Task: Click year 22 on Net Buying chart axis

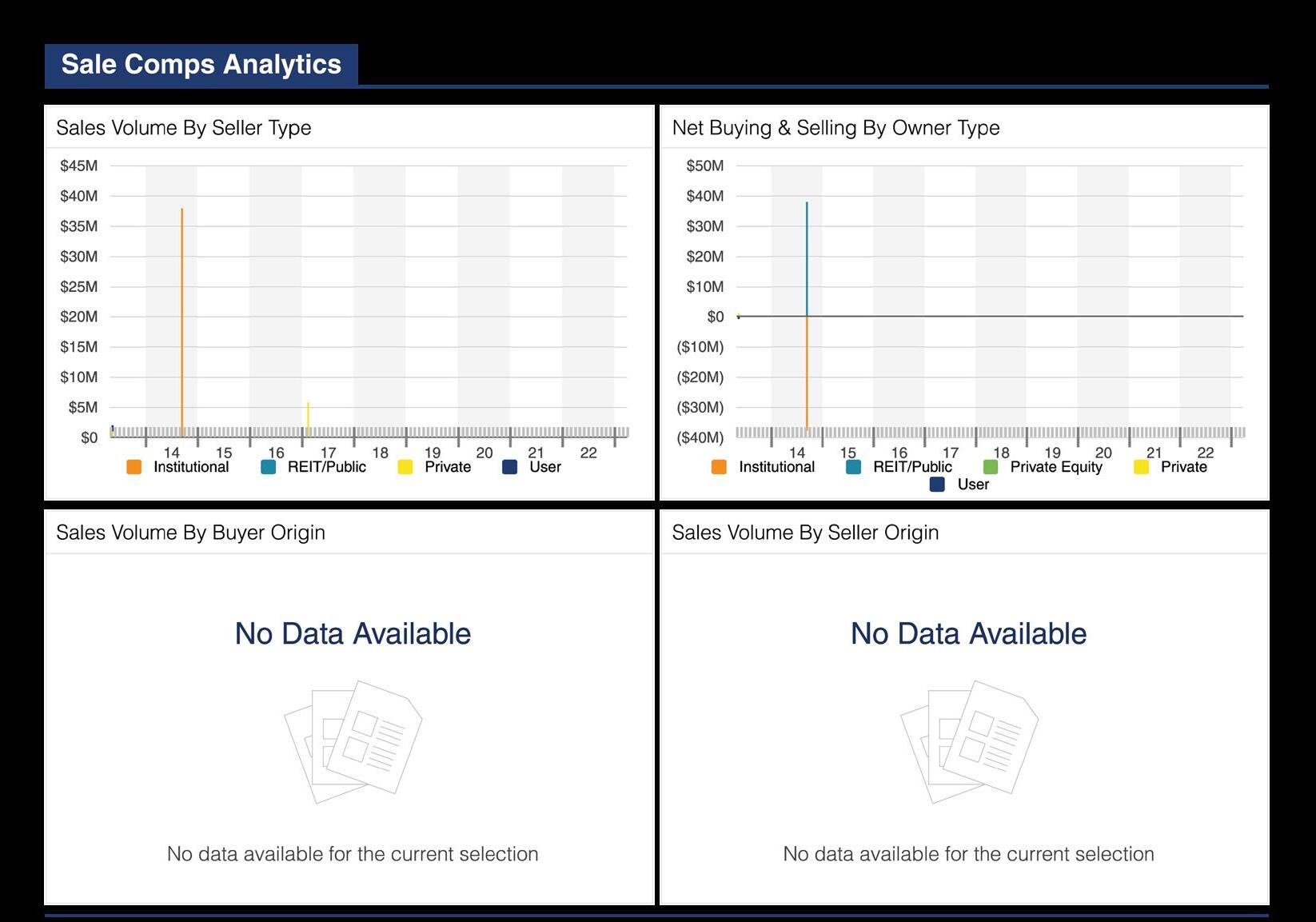Action: pos(1206,453)
